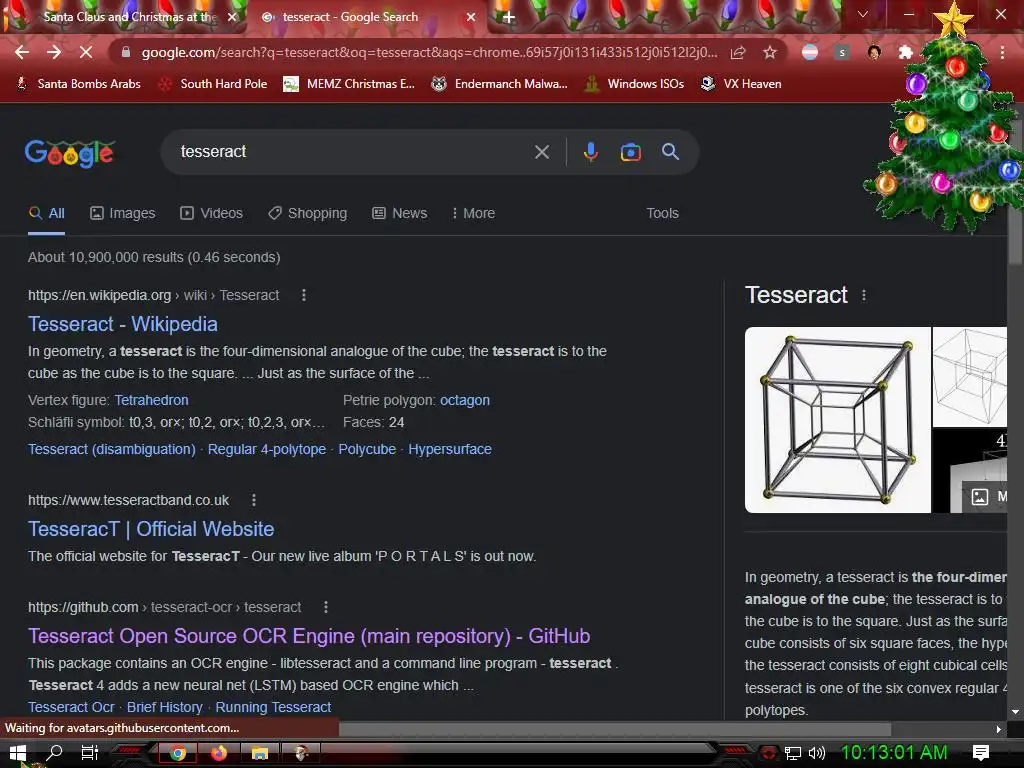Open the Windows ISOs bookmark

tap(634, 84)
